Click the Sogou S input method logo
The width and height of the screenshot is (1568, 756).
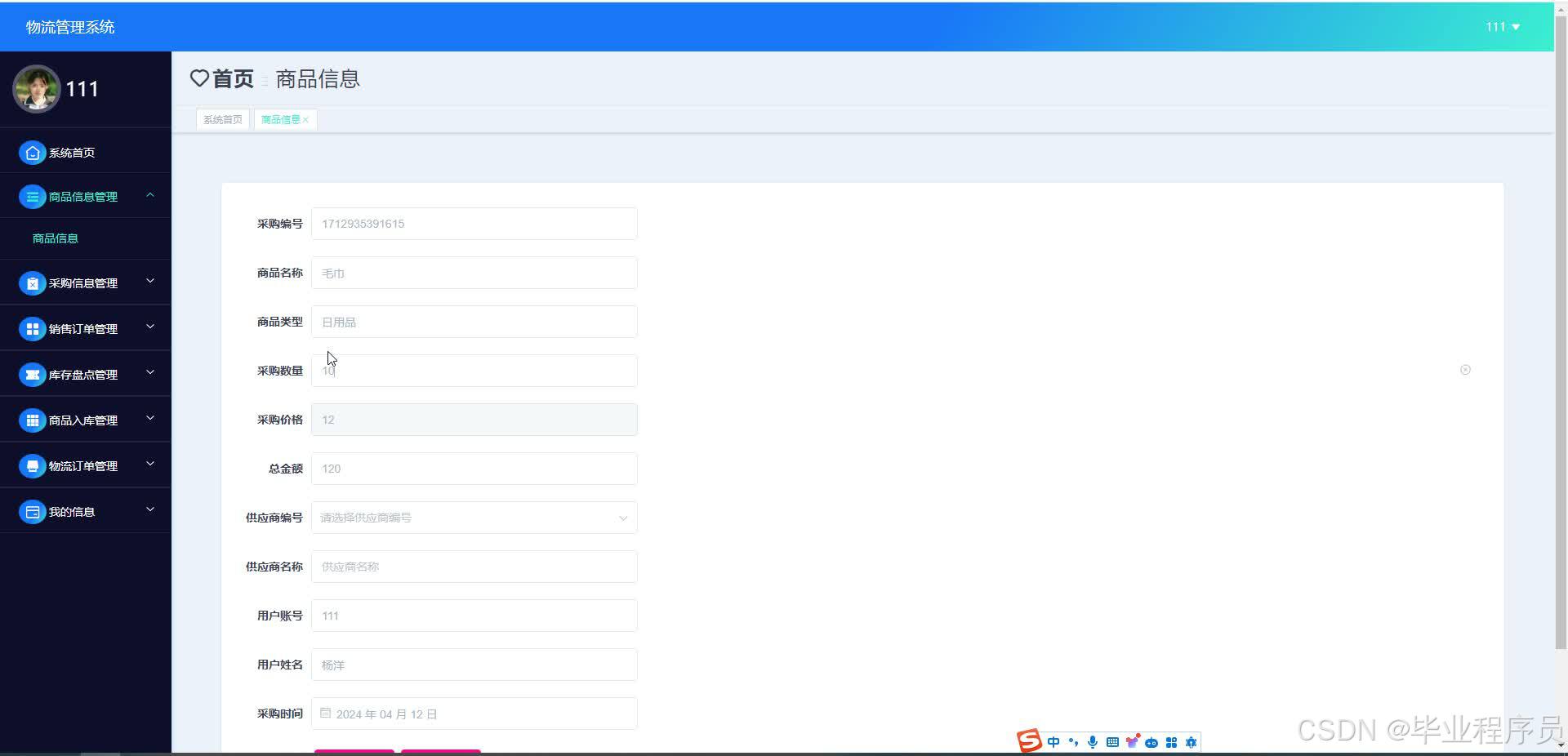[1029, 740]
